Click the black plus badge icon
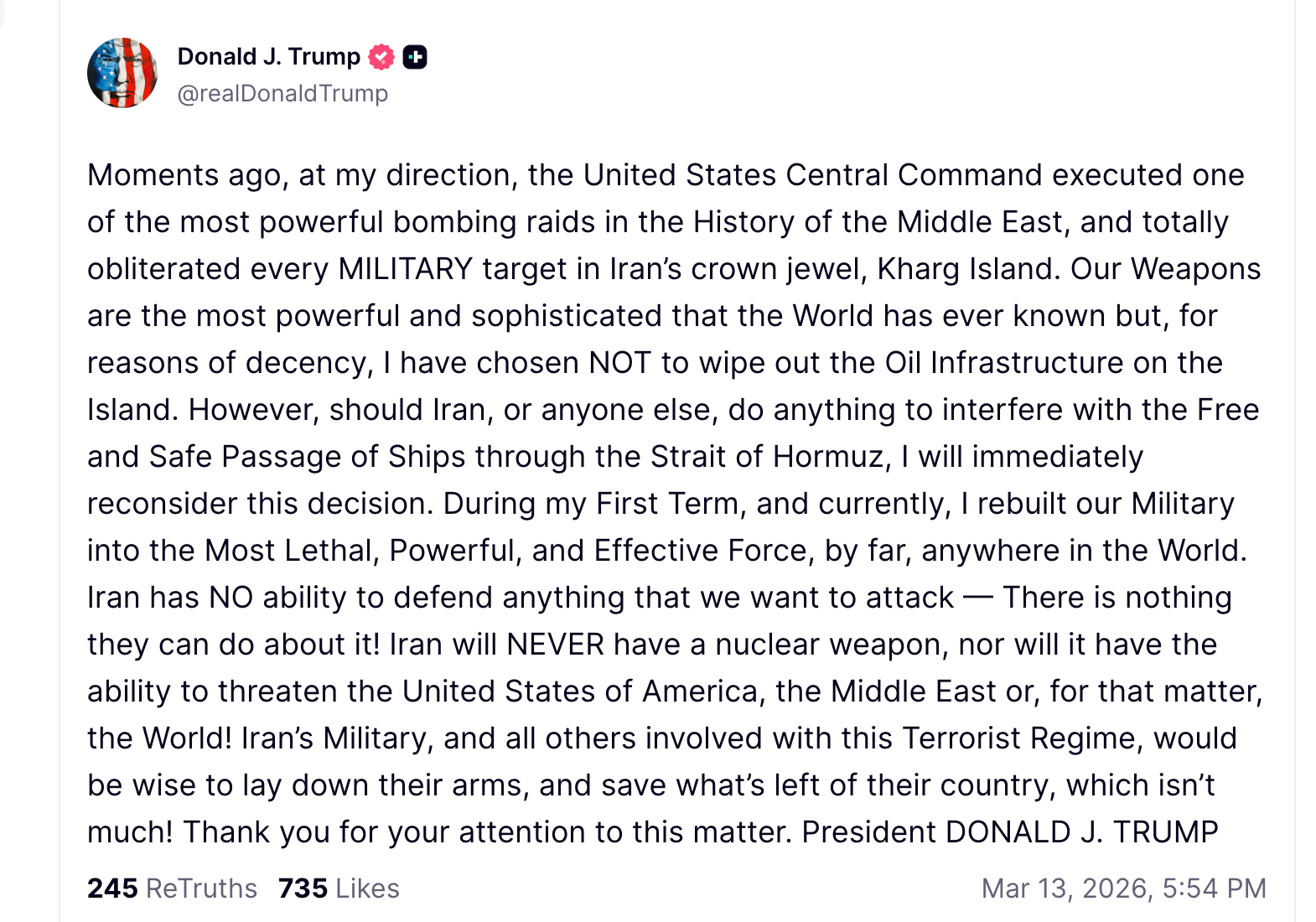The width and height of the screenshot is (1316, 922). click(x=415, y=57)
